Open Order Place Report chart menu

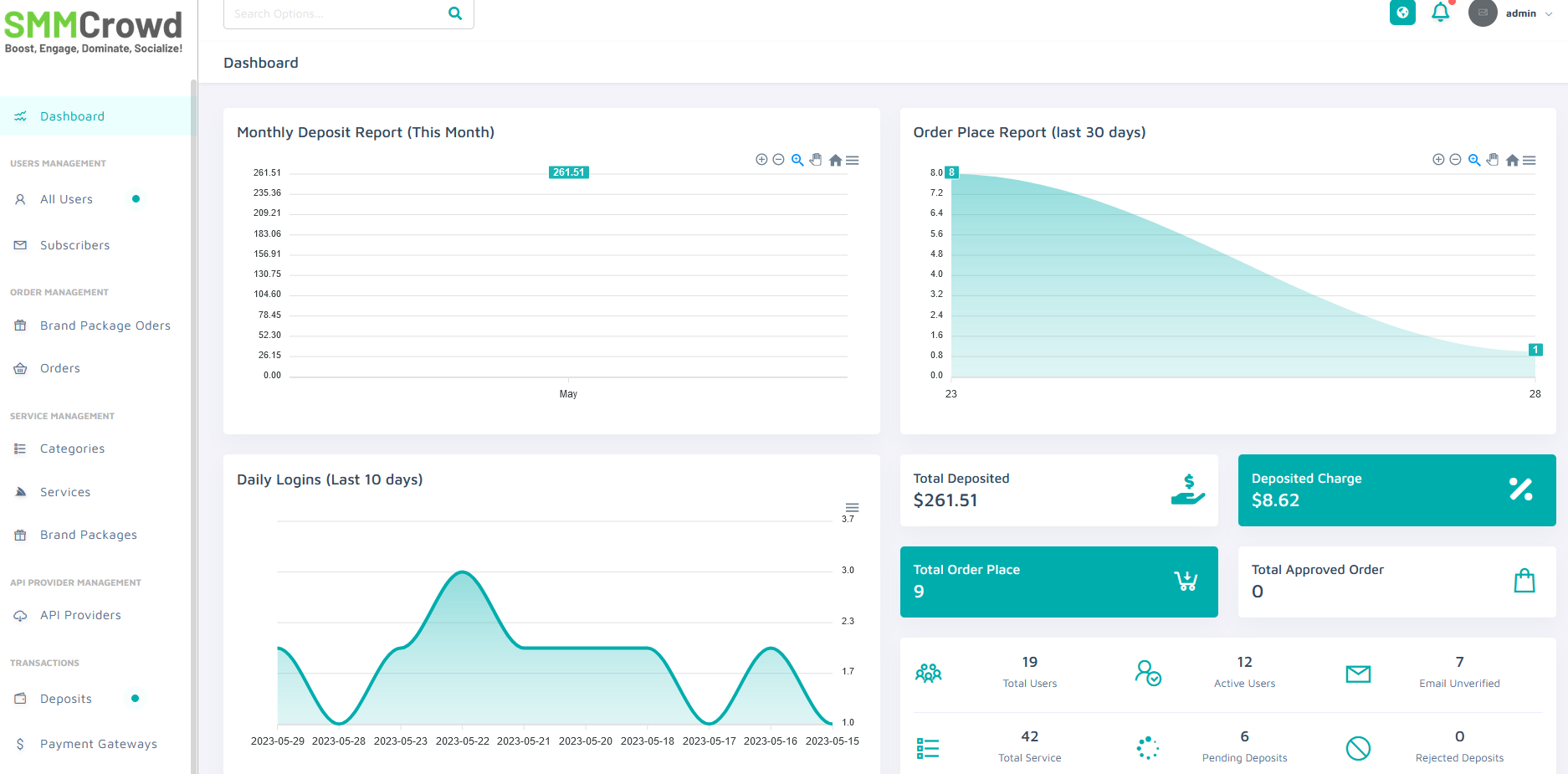click(x=1529, y=161)
